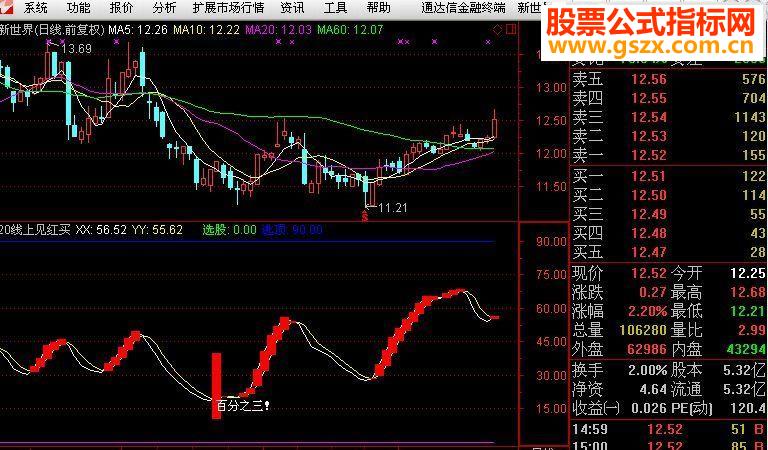Click the 逃顶: 90.00 indicator label

[292, 230]
